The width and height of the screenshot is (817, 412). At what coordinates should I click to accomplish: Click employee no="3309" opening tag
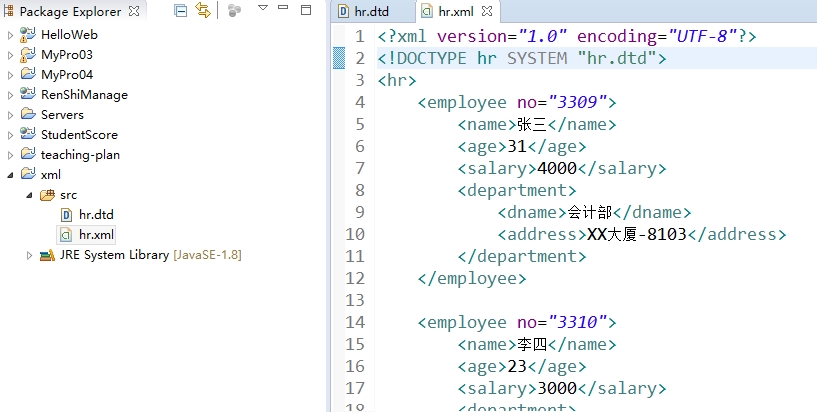(517, 102)
